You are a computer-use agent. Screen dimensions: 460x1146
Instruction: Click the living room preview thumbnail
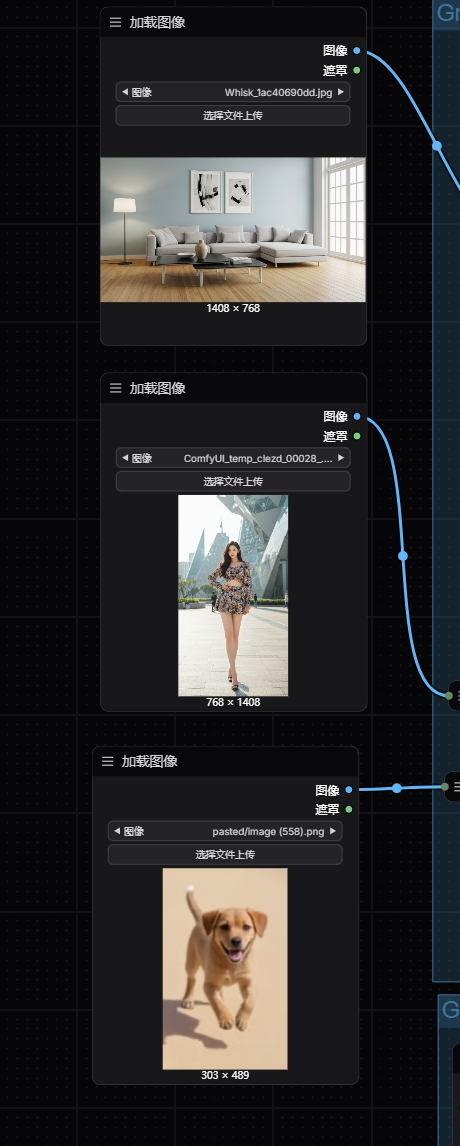pyautogui.click(x=233, y=229)
